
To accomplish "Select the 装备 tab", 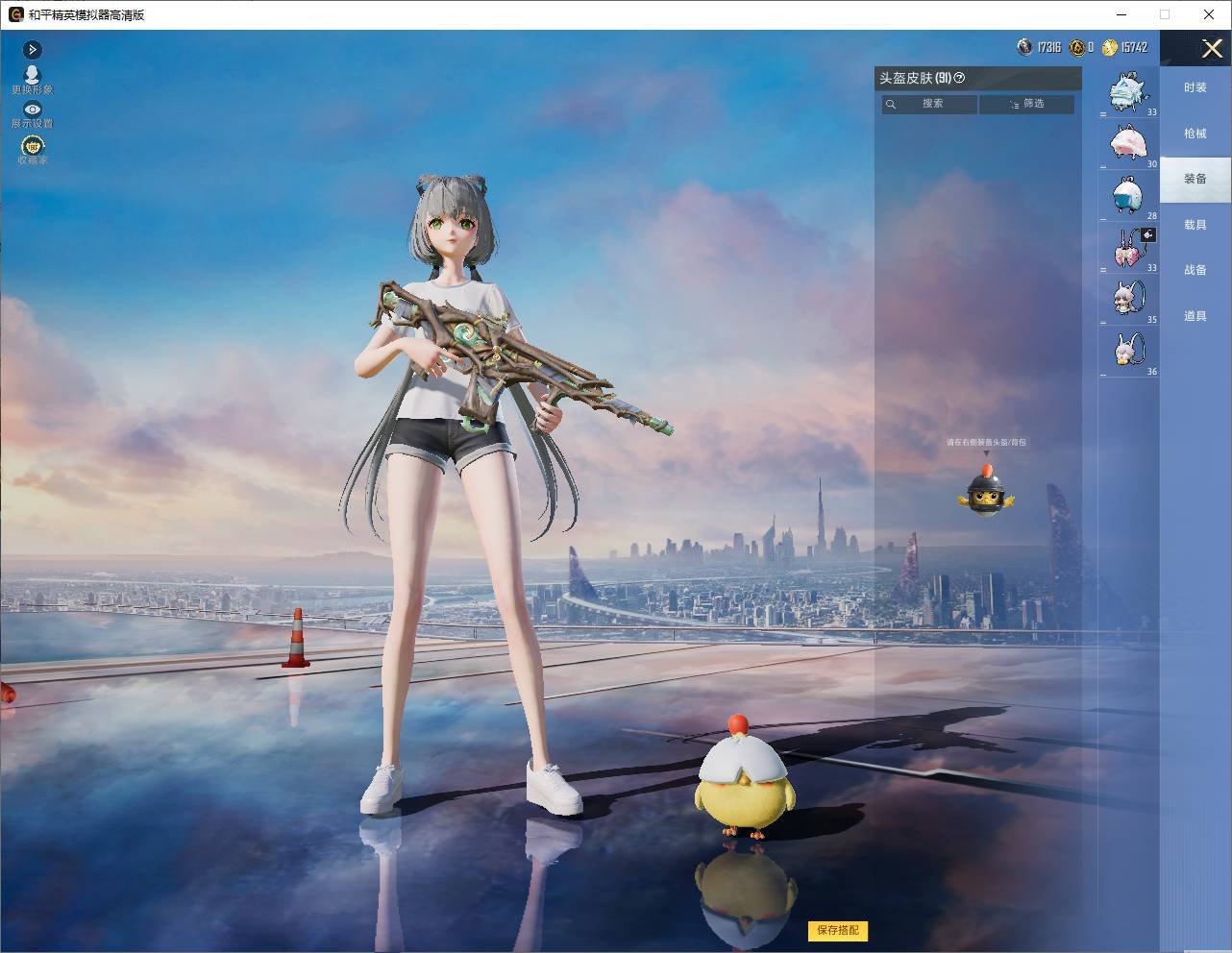I will (1195, 179).
